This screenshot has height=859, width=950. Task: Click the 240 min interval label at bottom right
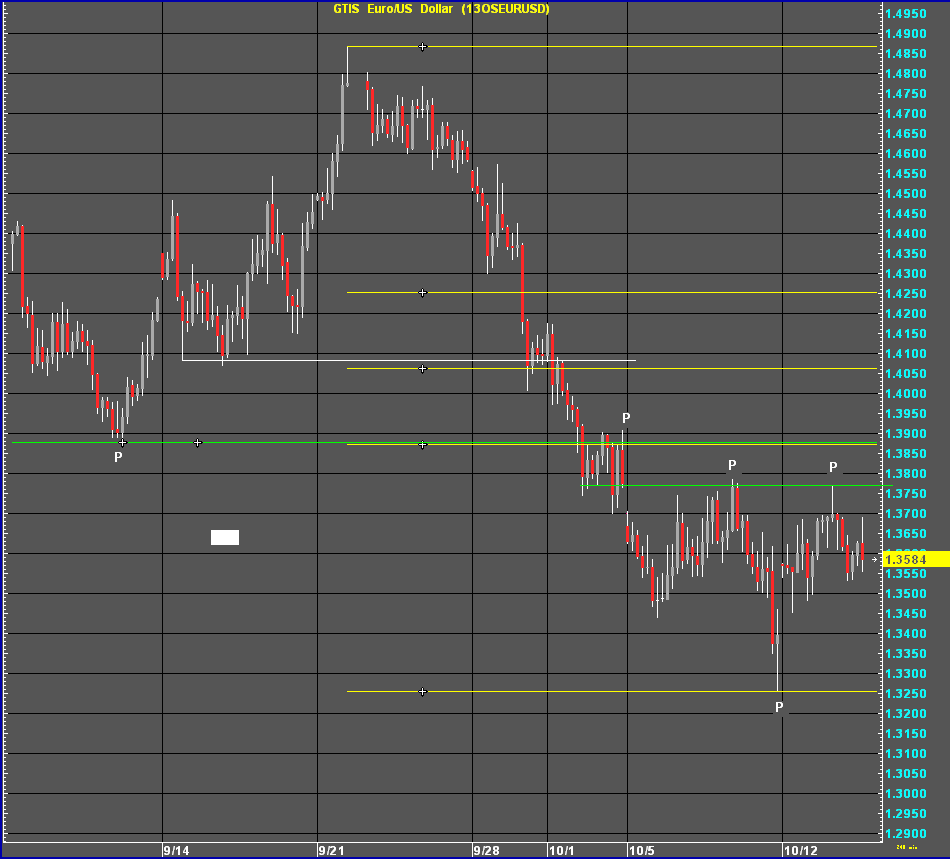(x=906, y=847)
